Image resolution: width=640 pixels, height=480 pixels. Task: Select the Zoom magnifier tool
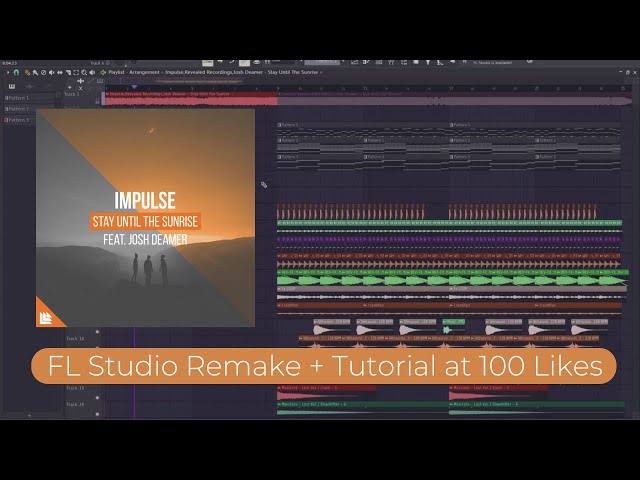pyautogui.click(x=84, y=72)
